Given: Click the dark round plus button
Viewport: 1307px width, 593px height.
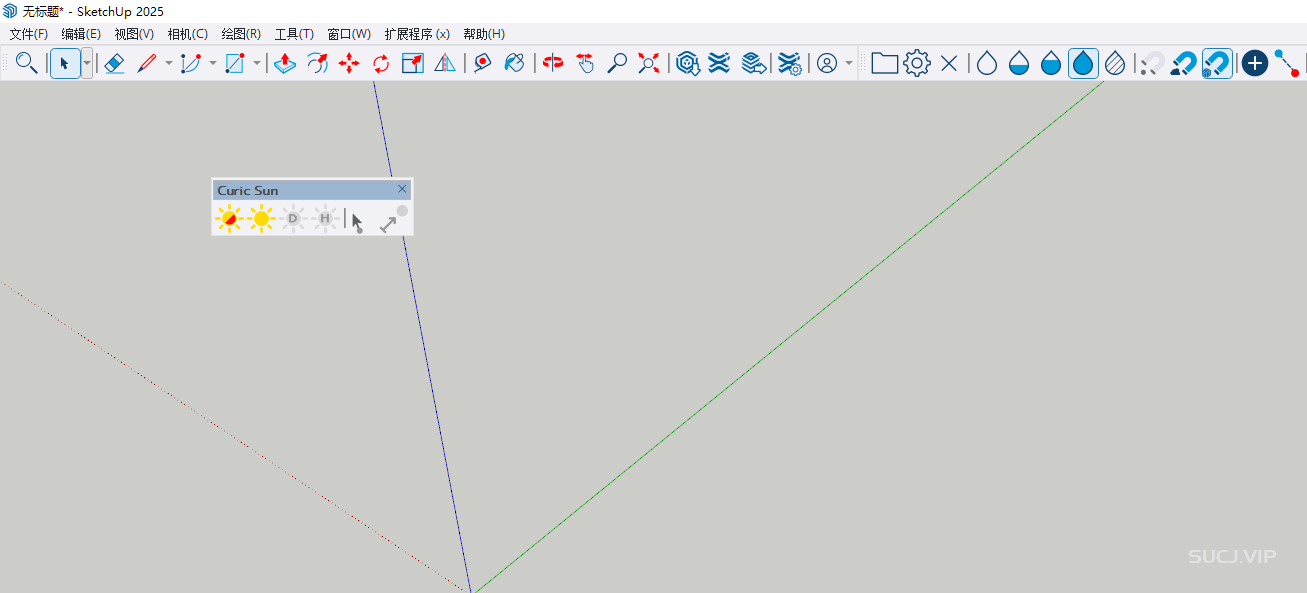Looking at the screenshot, I should [x=1254, y=63].
